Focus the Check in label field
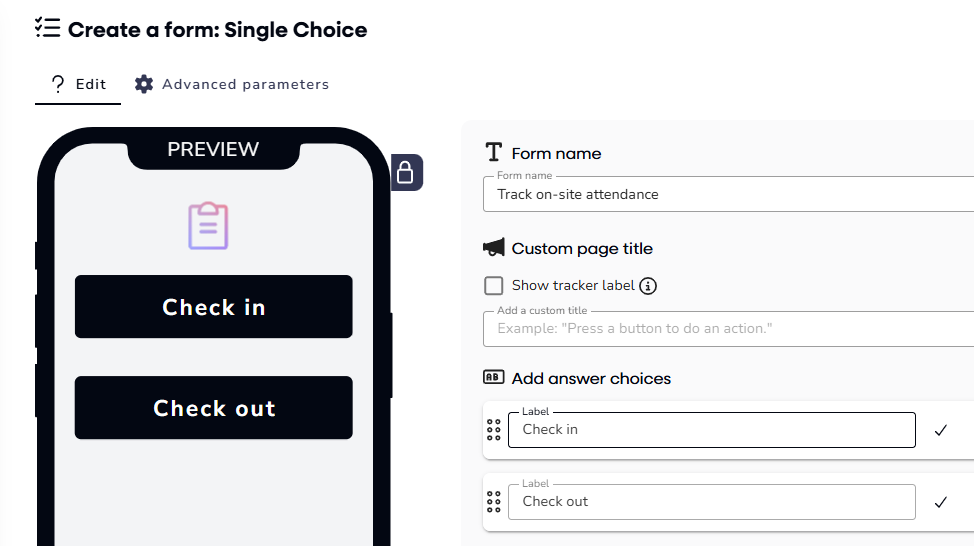The width and height of the screenshot is (974, 546). (712, 430)
